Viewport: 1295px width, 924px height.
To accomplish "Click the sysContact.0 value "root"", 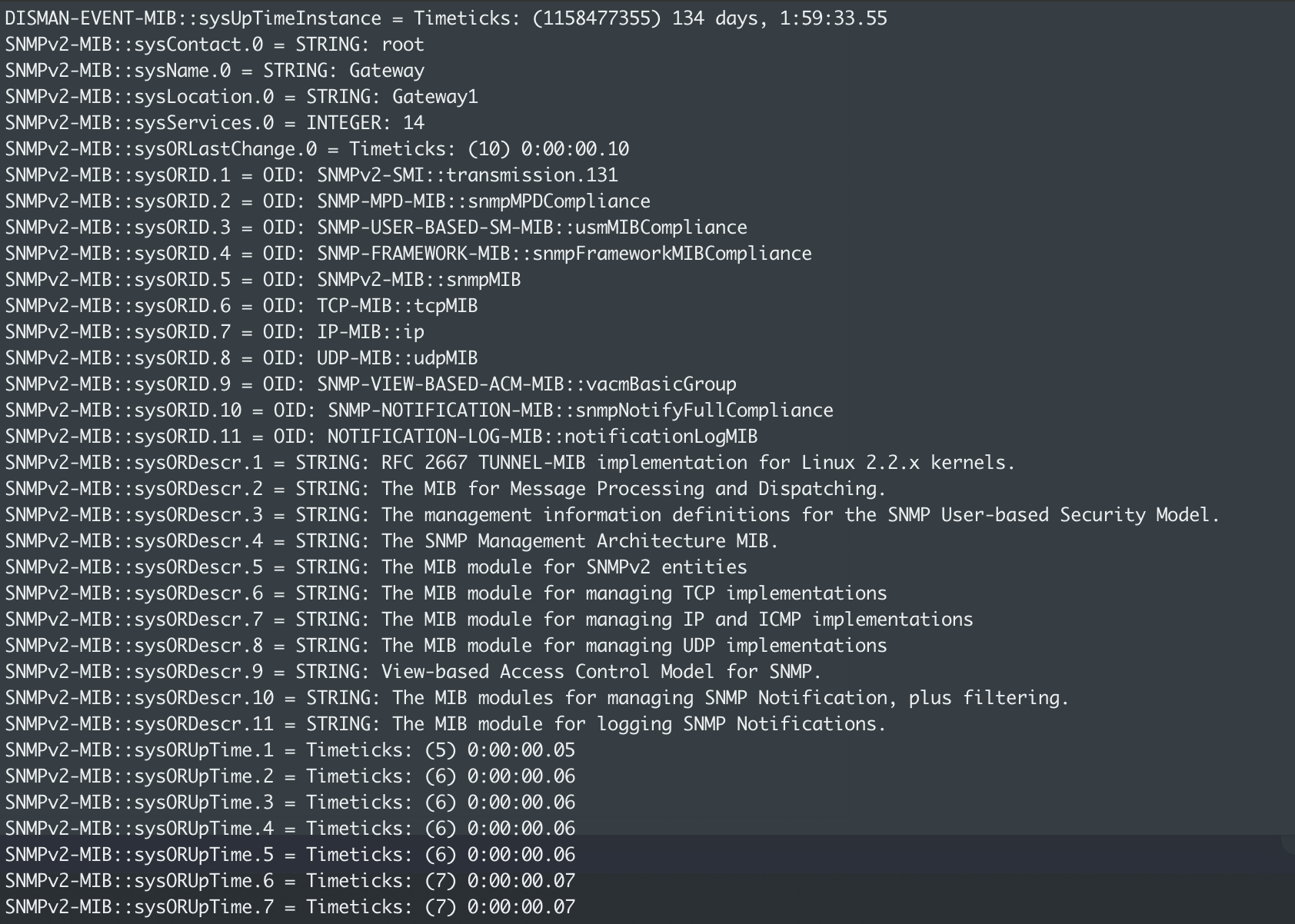I will pyautogui.click(x=402, y=45).
